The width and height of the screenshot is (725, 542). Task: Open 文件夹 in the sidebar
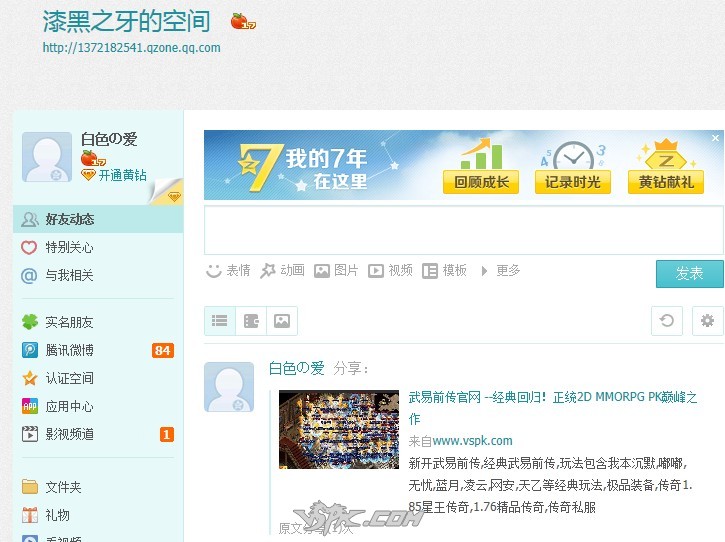coord(98,487)
